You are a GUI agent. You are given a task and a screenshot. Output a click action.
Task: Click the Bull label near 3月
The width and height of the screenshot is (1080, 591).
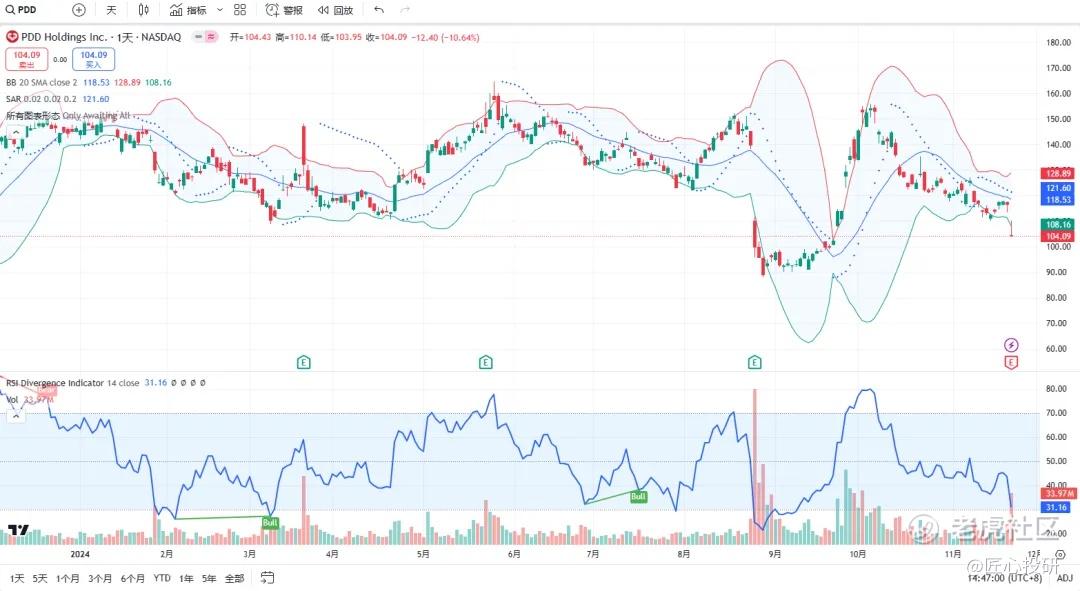pyautogui.click(x=270, y=523)
